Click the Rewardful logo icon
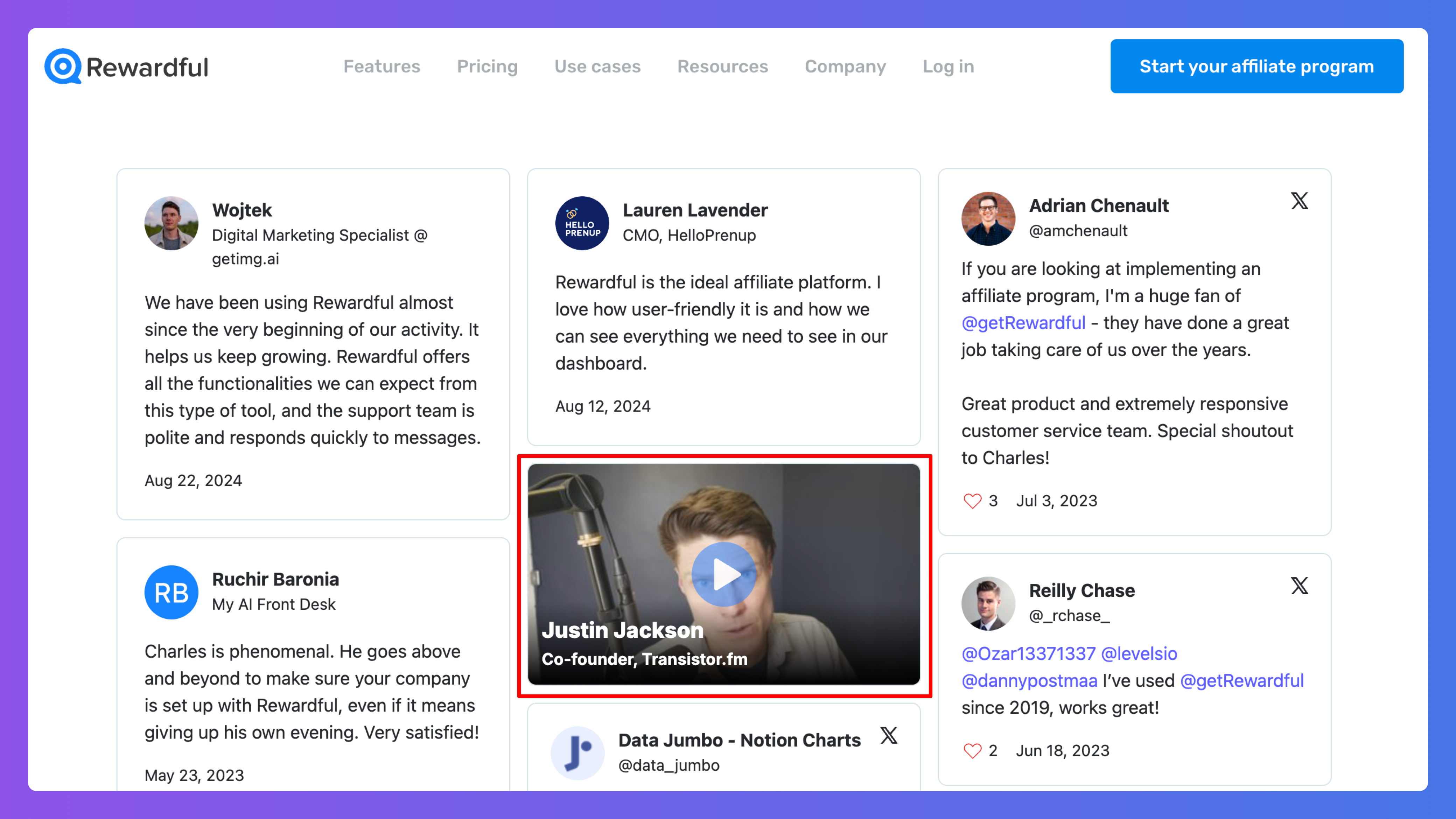The image size is (1456, 819). 63,67
